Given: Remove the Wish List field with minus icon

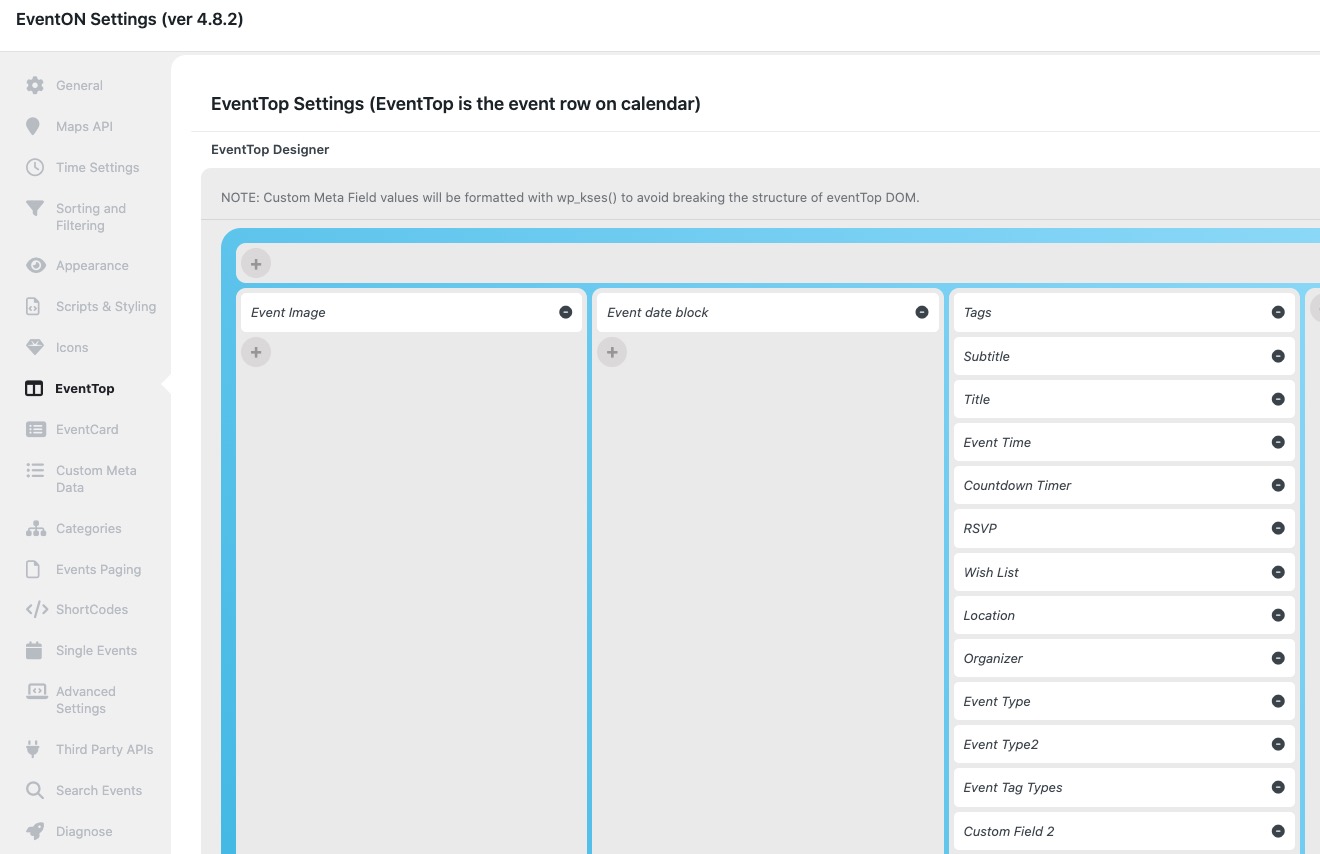Looking at the screenshot, I should coord(1278,572).
